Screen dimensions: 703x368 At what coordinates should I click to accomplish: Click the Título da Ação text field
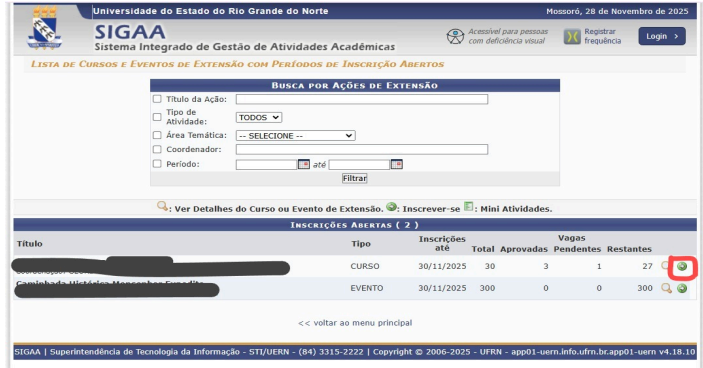click(x=362, y=99)
